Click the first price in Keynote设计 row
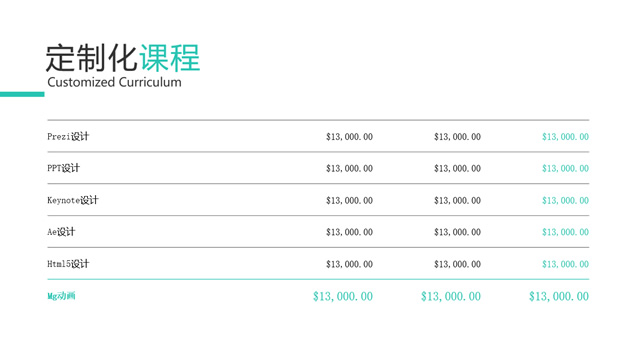The height and width of the screenshot is (361, 635). (x=349, y=201)
